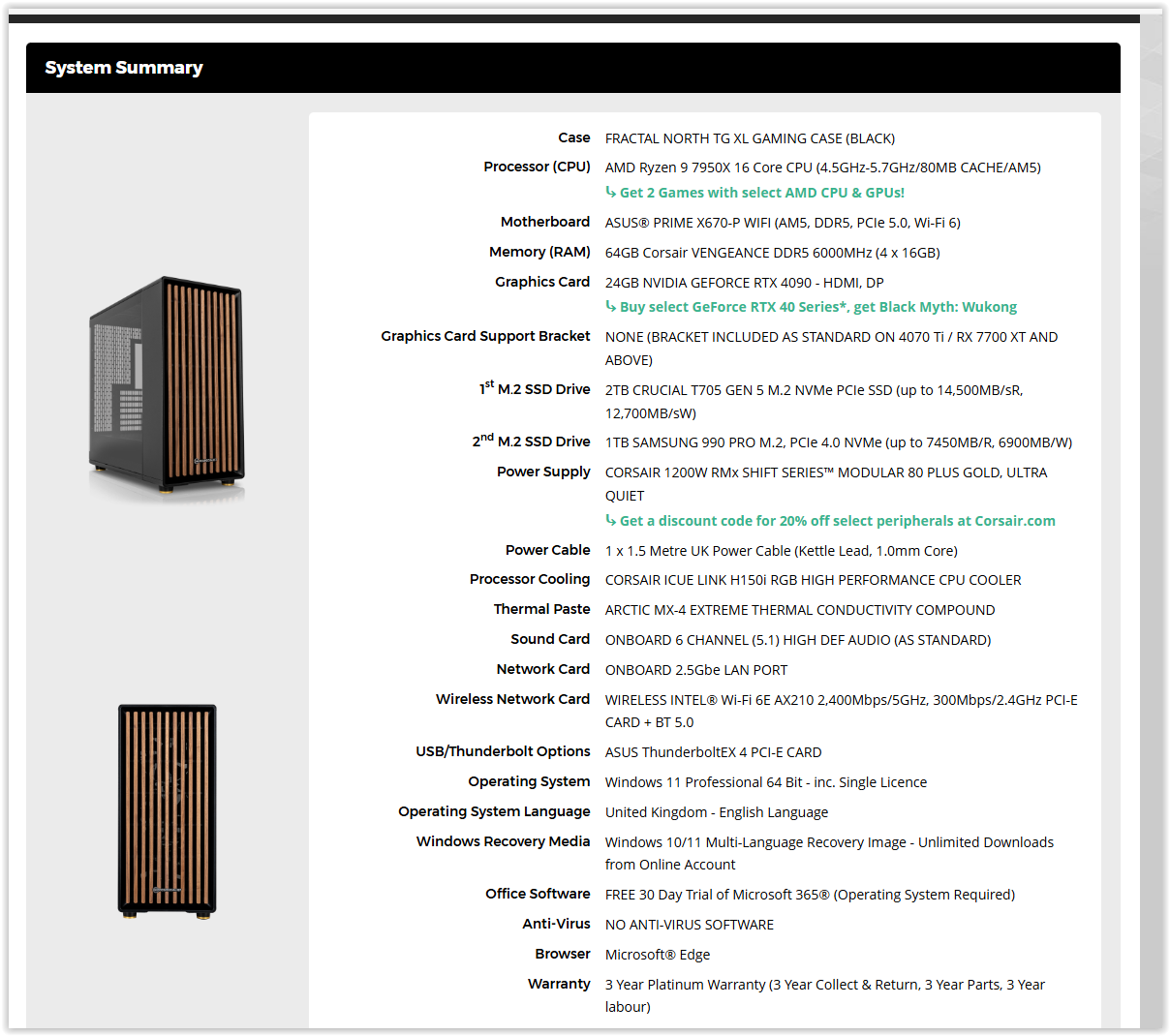Select the CORSAIR 1200W RMx SHIFT SERIES text

(x=825, y=484)
